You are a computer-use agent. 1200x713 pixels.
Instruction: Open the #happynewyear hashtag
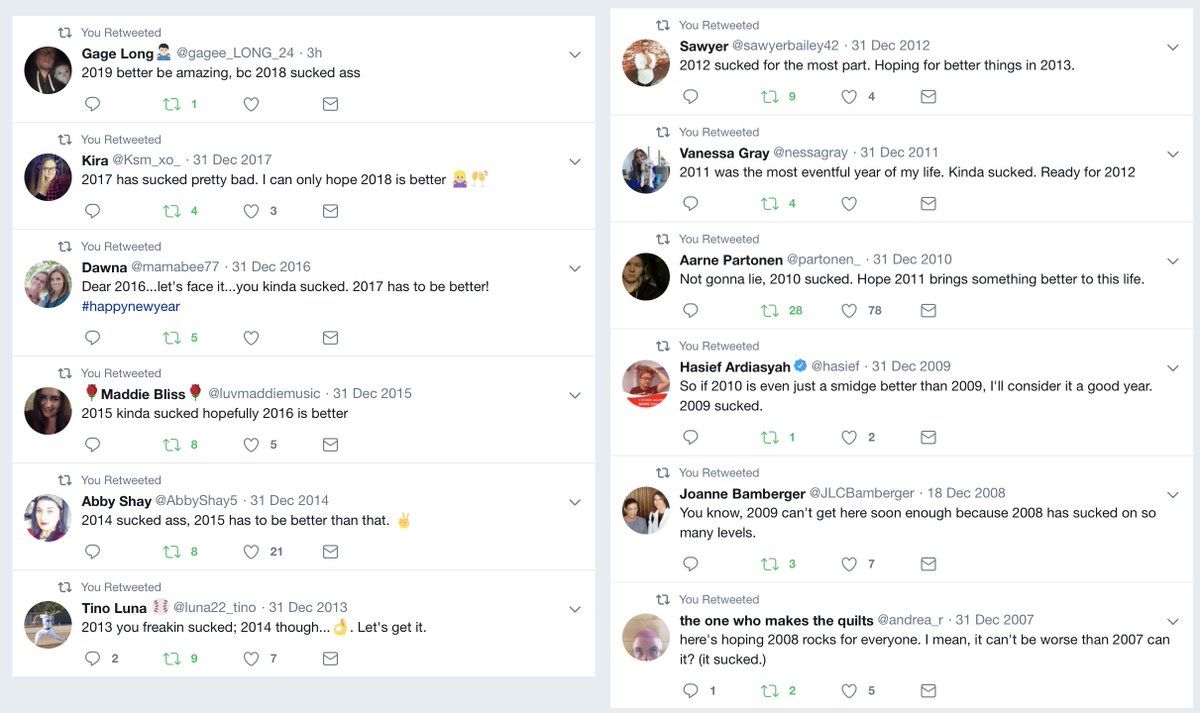pyautogui.click(x=131, y=306)
